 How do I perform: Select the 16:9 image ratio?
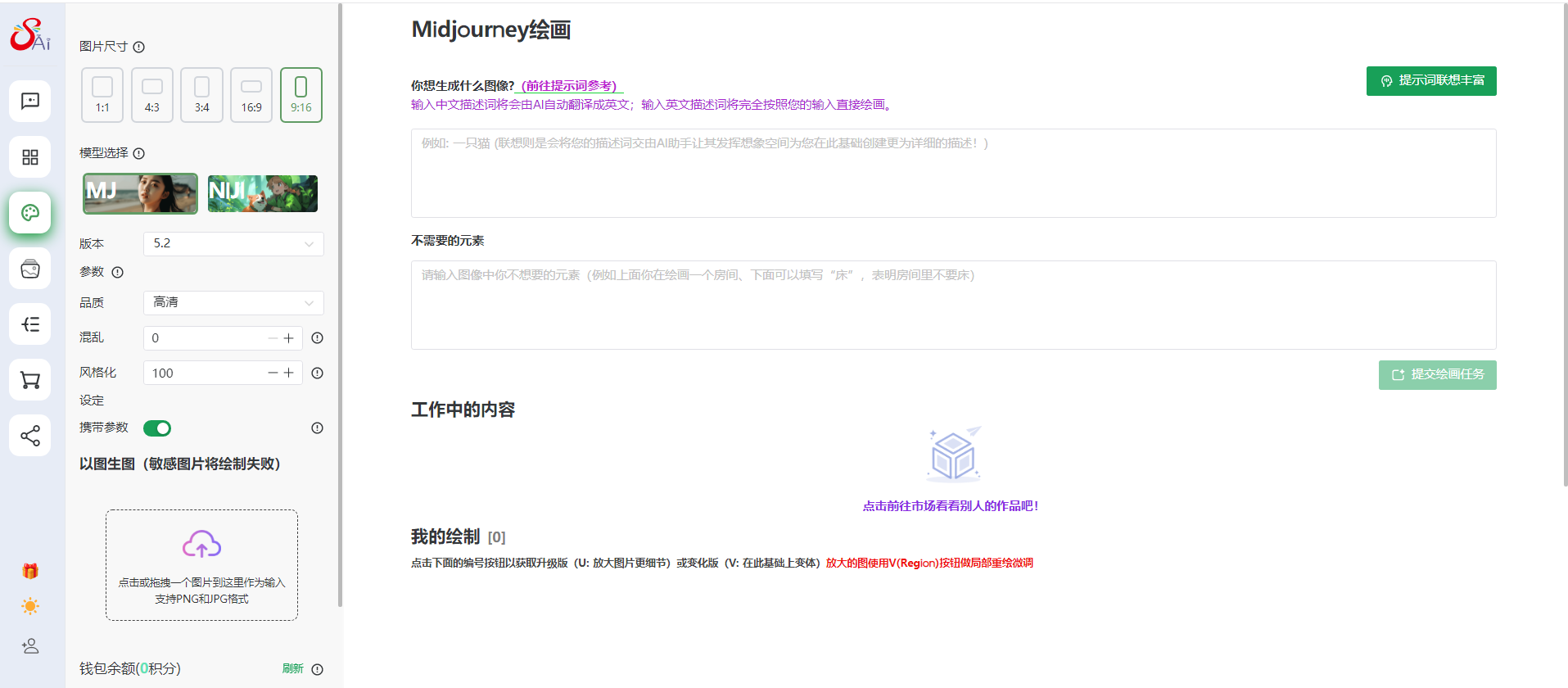(x=251, y=95)
